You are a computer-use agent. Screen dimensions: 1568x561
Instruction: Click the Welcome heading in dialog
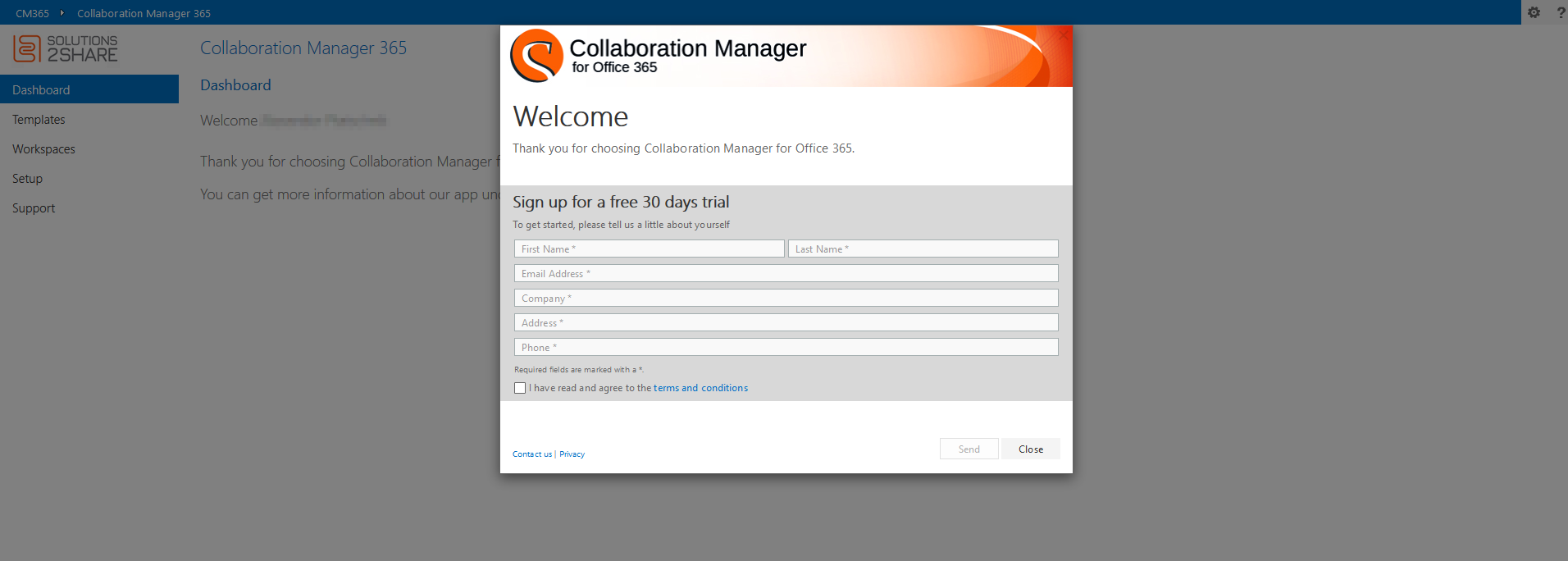[571, 116]
